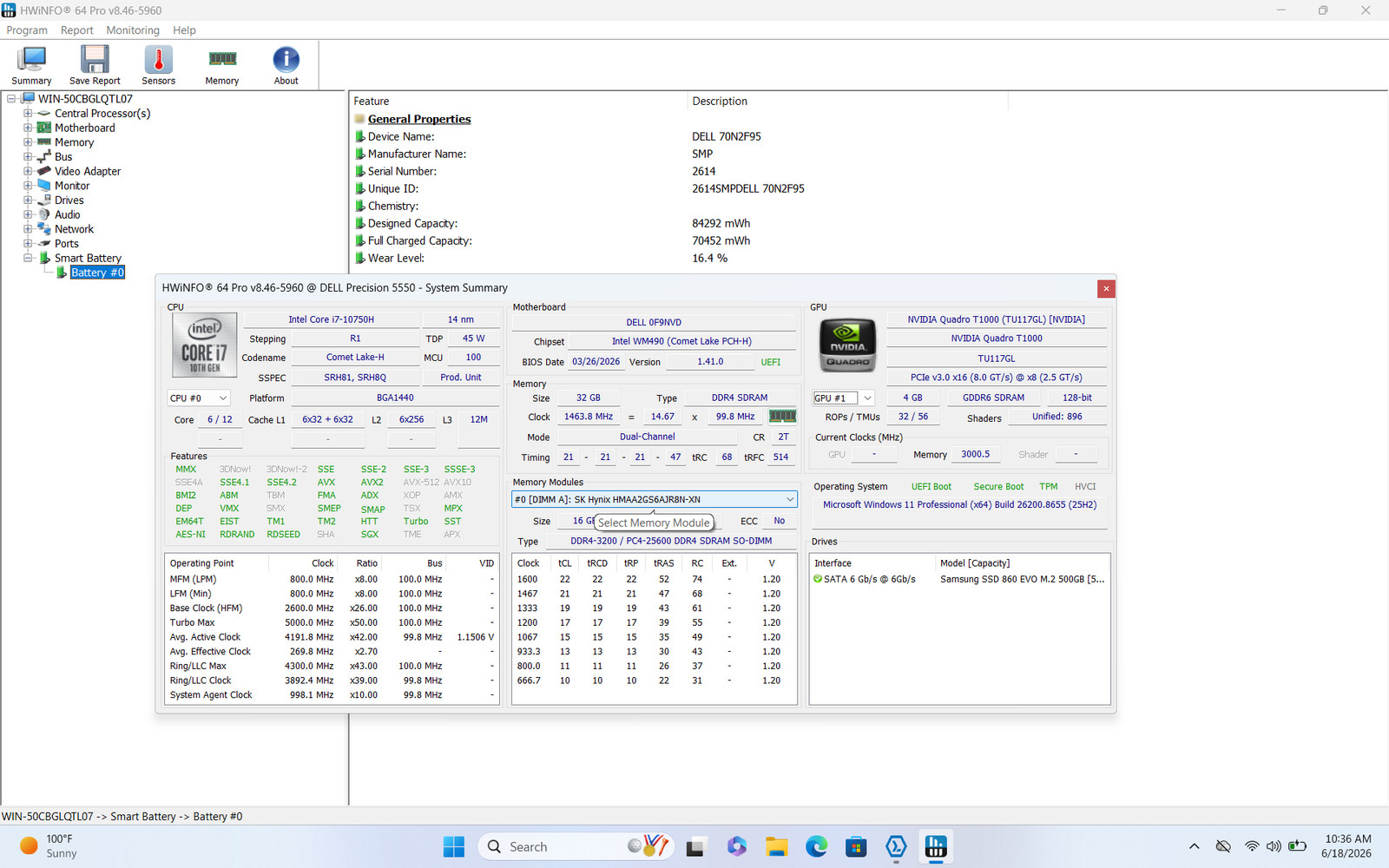Click the BIOS Date 03/26/2026 field
This screenshot has height=868, width=1389.
(596, 362)
